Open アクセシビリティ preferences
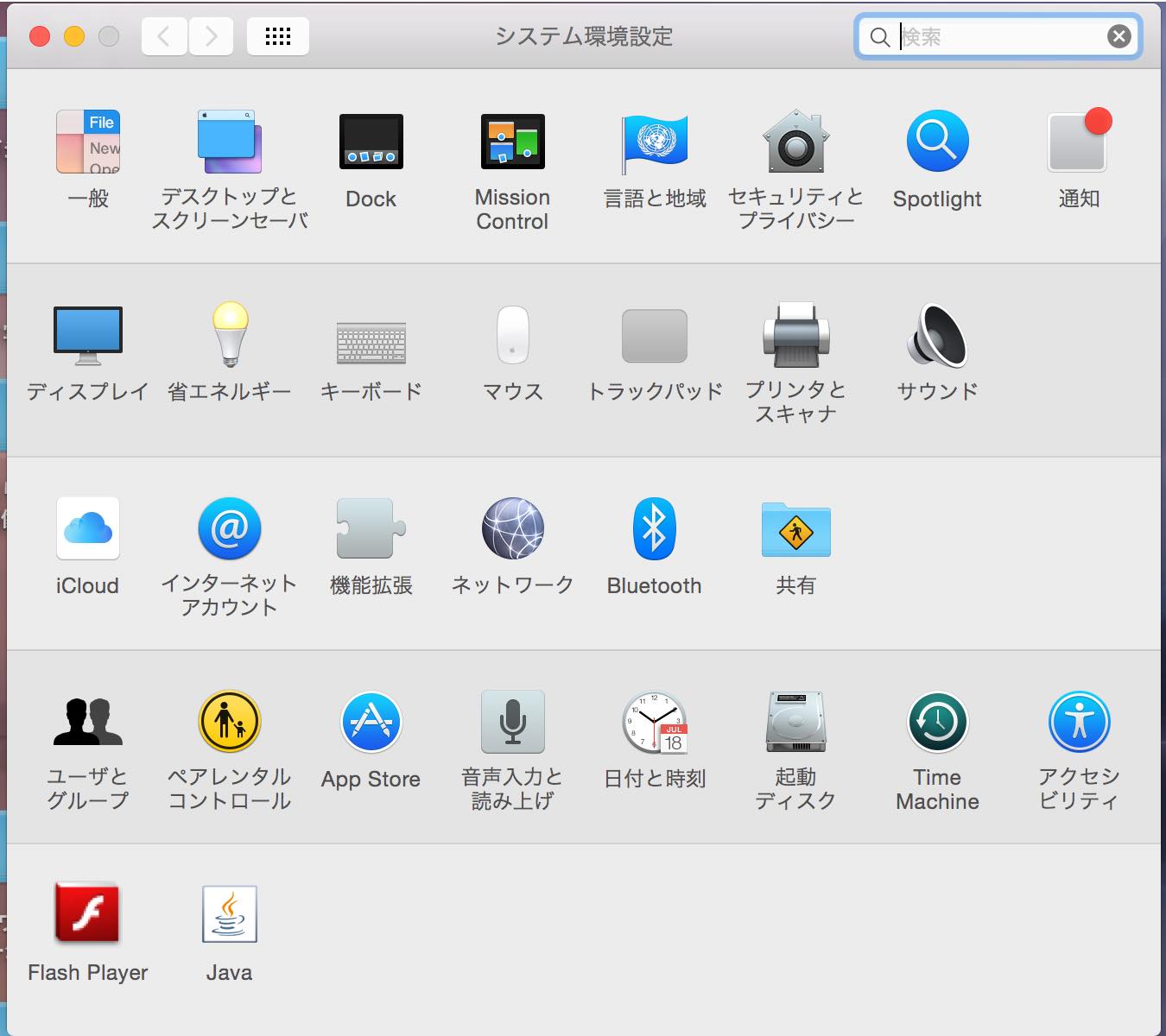 1080,722
